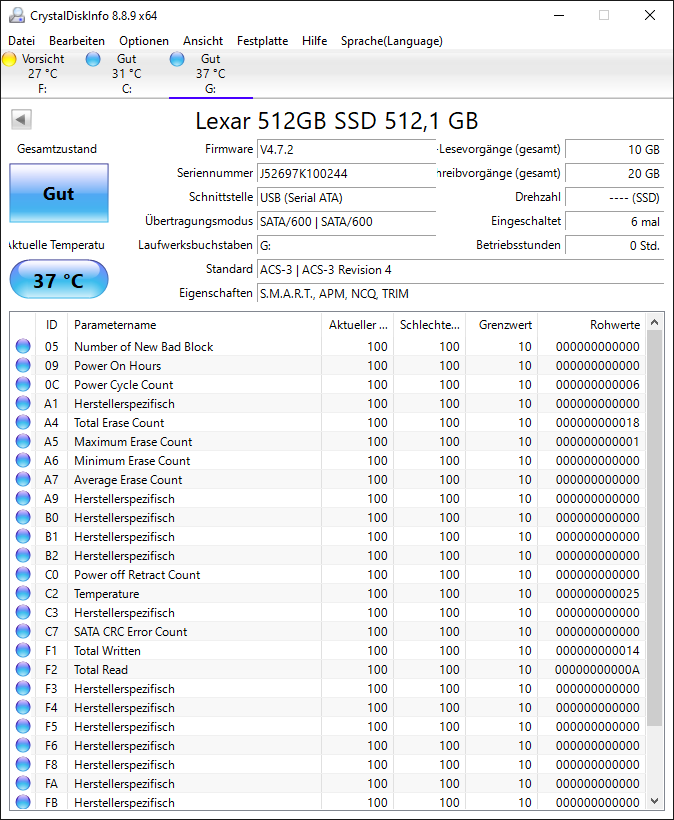Click the status orb for Total Written row
The width and height of the screenshot is (674, 820).
pos(23,650)
